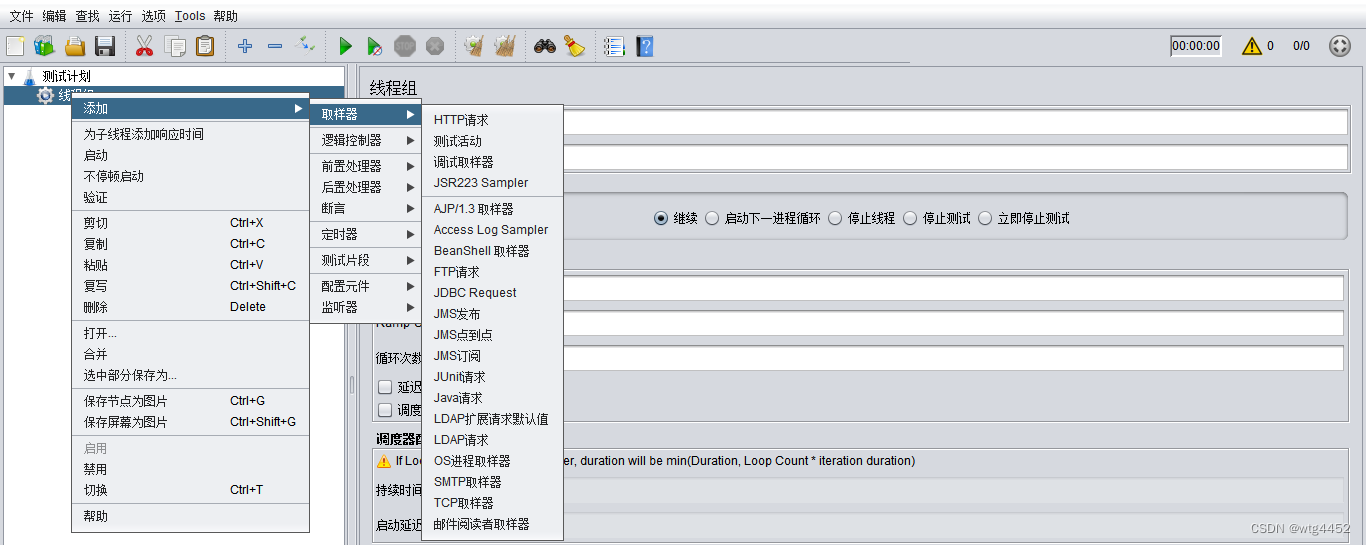Click the grey Shutdown icon
The width and height of the screenshot is (1366, 545).
[x=435, y=46]
